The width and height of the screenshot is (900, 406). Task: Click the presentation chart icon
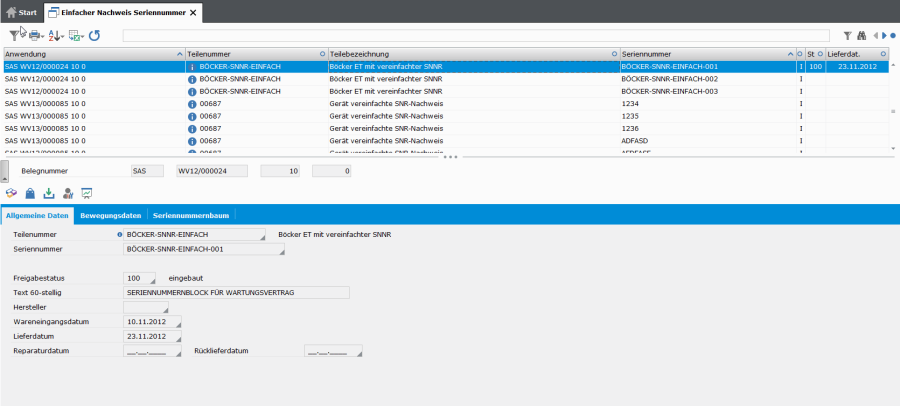pos(87,193)
